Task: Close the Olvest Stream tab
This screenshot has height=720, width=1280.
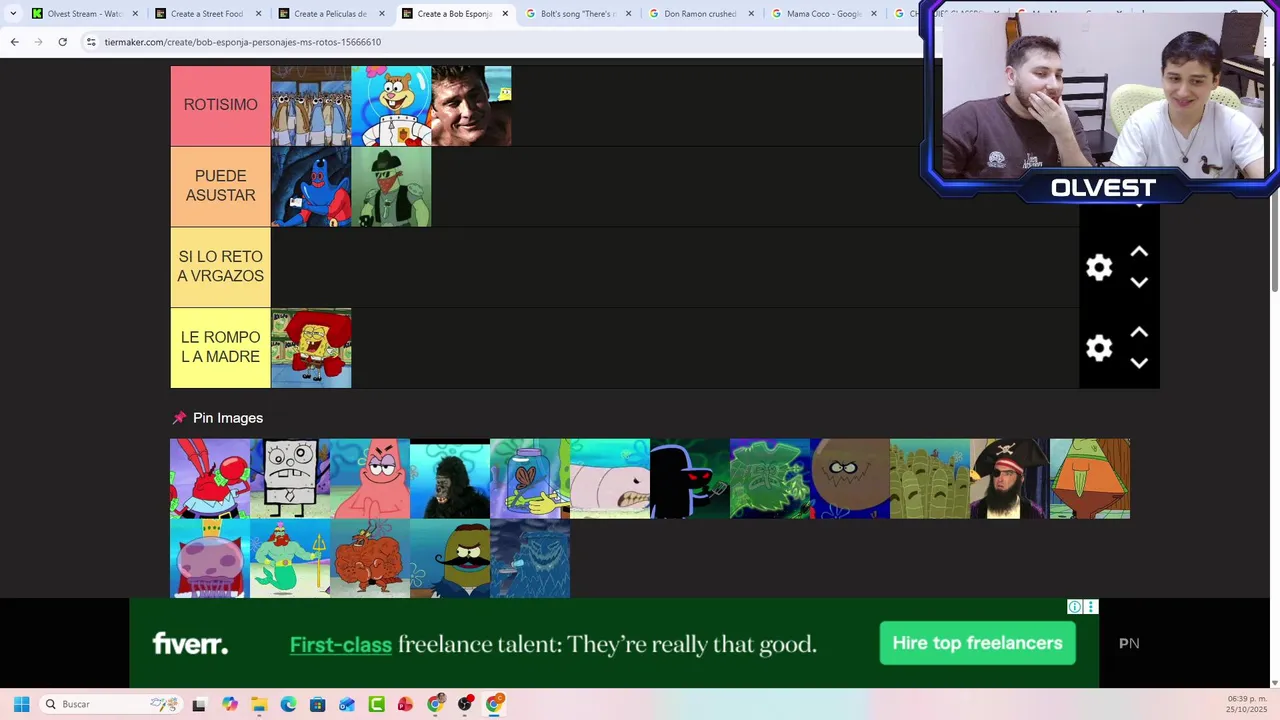Action: coord(135,14)
